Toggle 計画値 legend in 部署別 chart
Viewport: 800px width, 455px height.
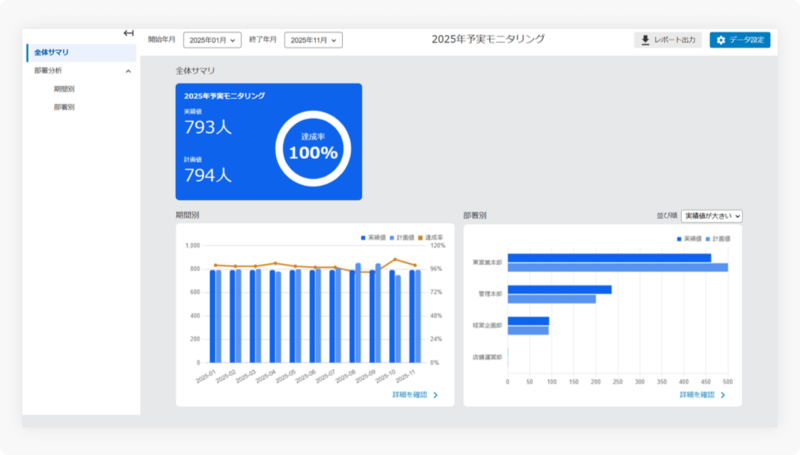pyautogui.click(x=718, y=239)
